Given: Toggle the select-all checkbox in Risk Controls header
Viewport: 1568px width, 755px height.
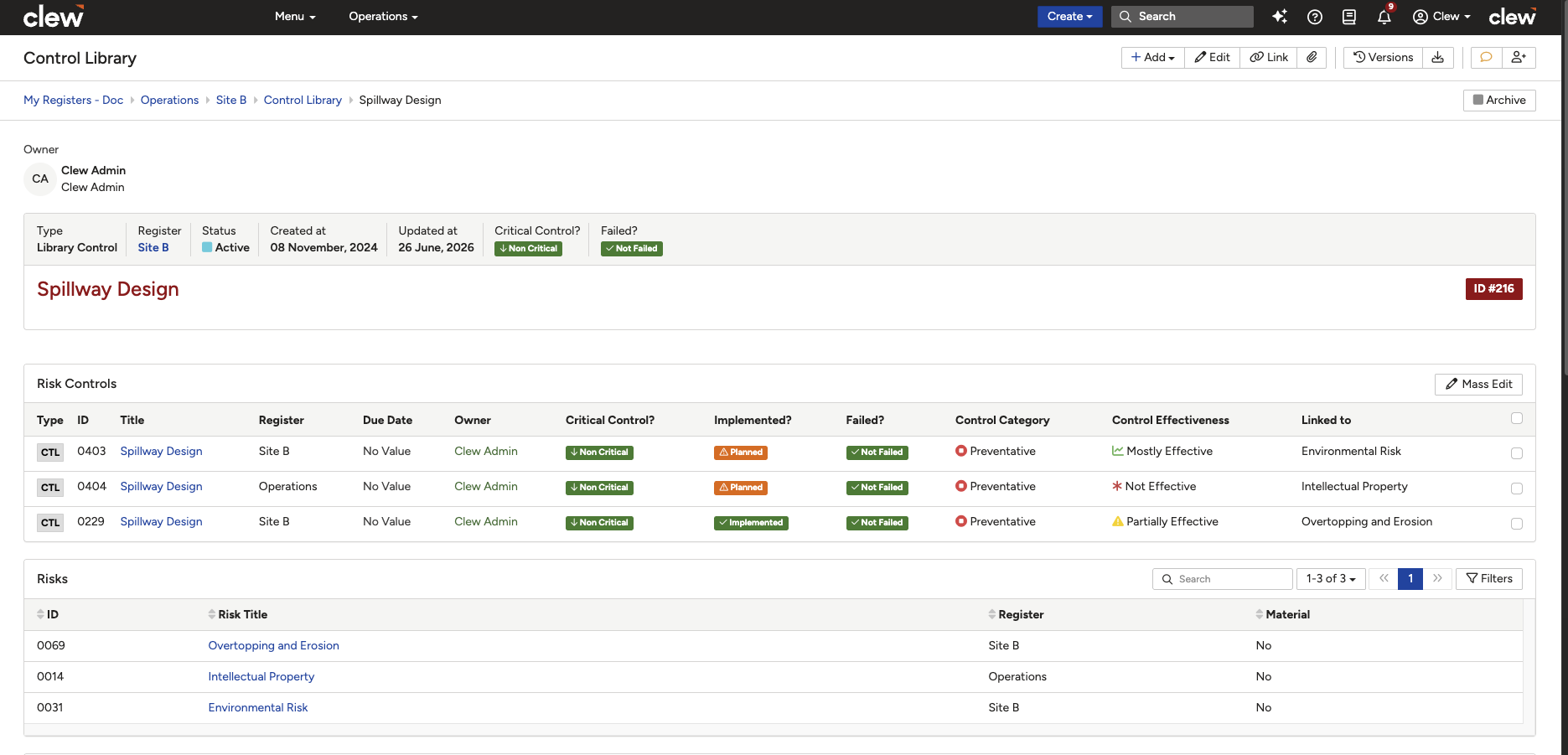Looking at the screenshot, I should [1517, 418].
